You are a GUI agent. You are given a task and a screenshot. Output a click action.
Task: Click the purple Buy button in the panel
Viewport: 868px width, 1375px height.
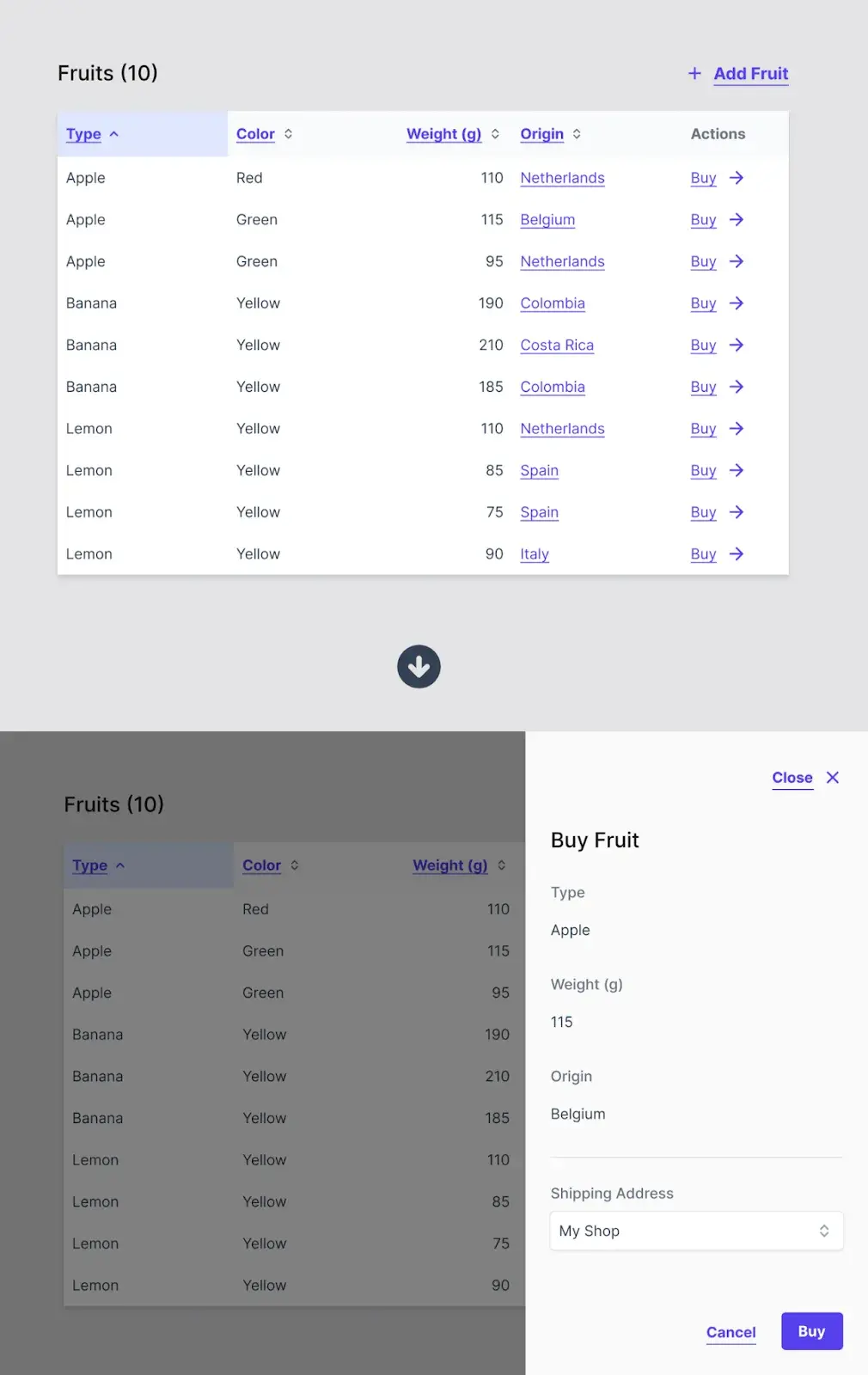(812, 1331)
